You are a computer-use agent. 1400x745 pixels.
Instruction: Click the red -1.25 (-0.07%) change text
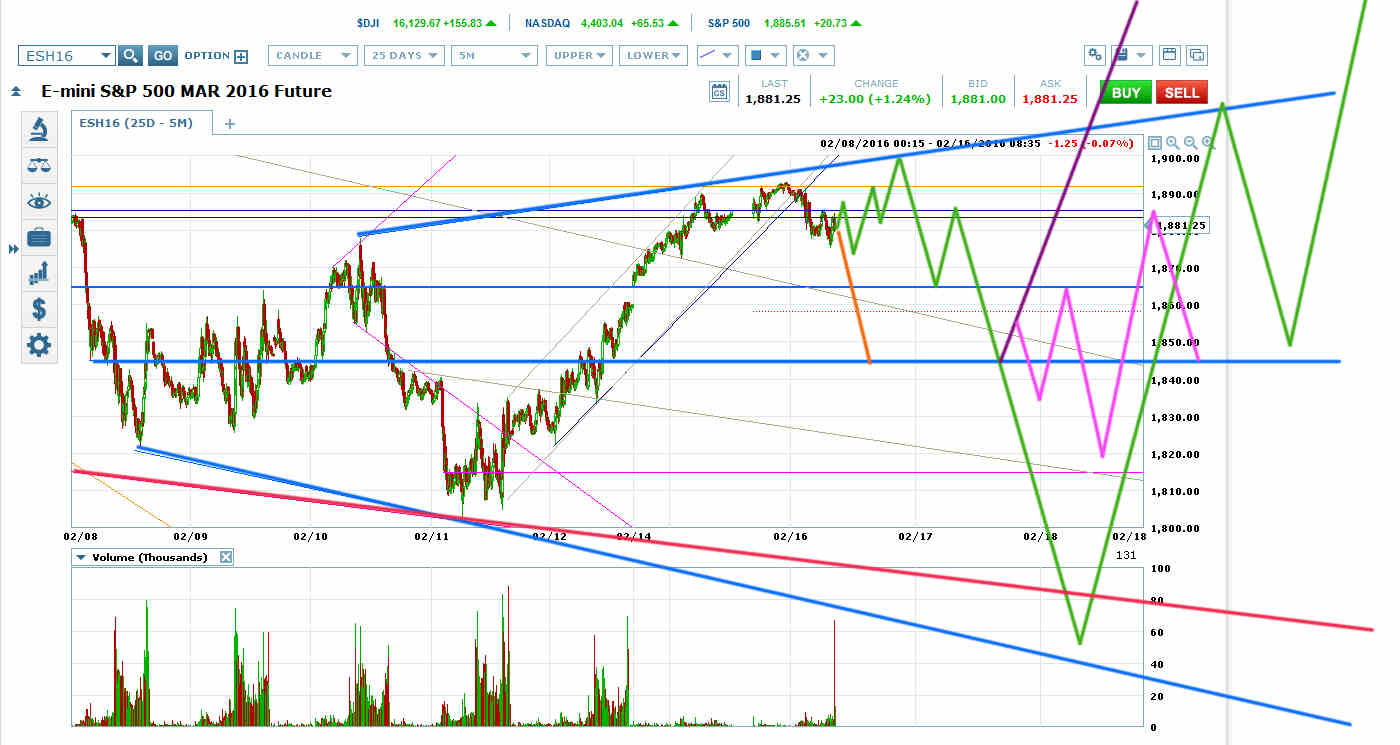tap(1090, 143)
